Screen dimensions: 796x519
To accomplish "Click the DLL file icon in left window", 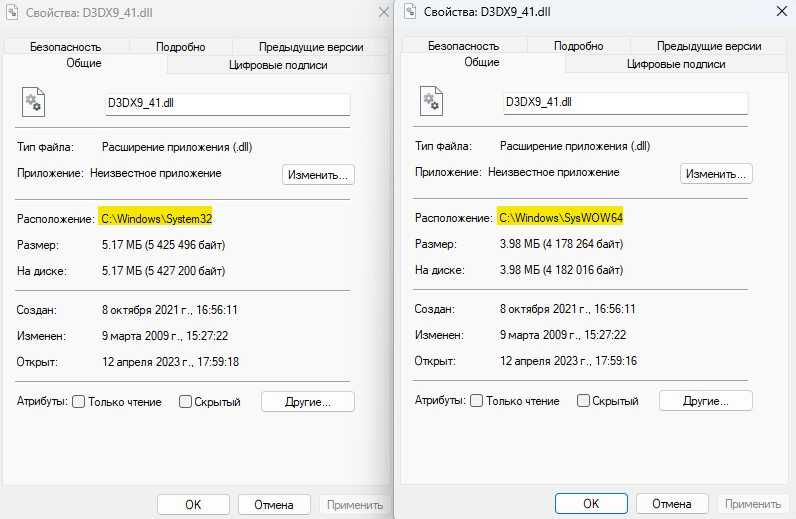I will pyautogui.click(x=34, y=102).
